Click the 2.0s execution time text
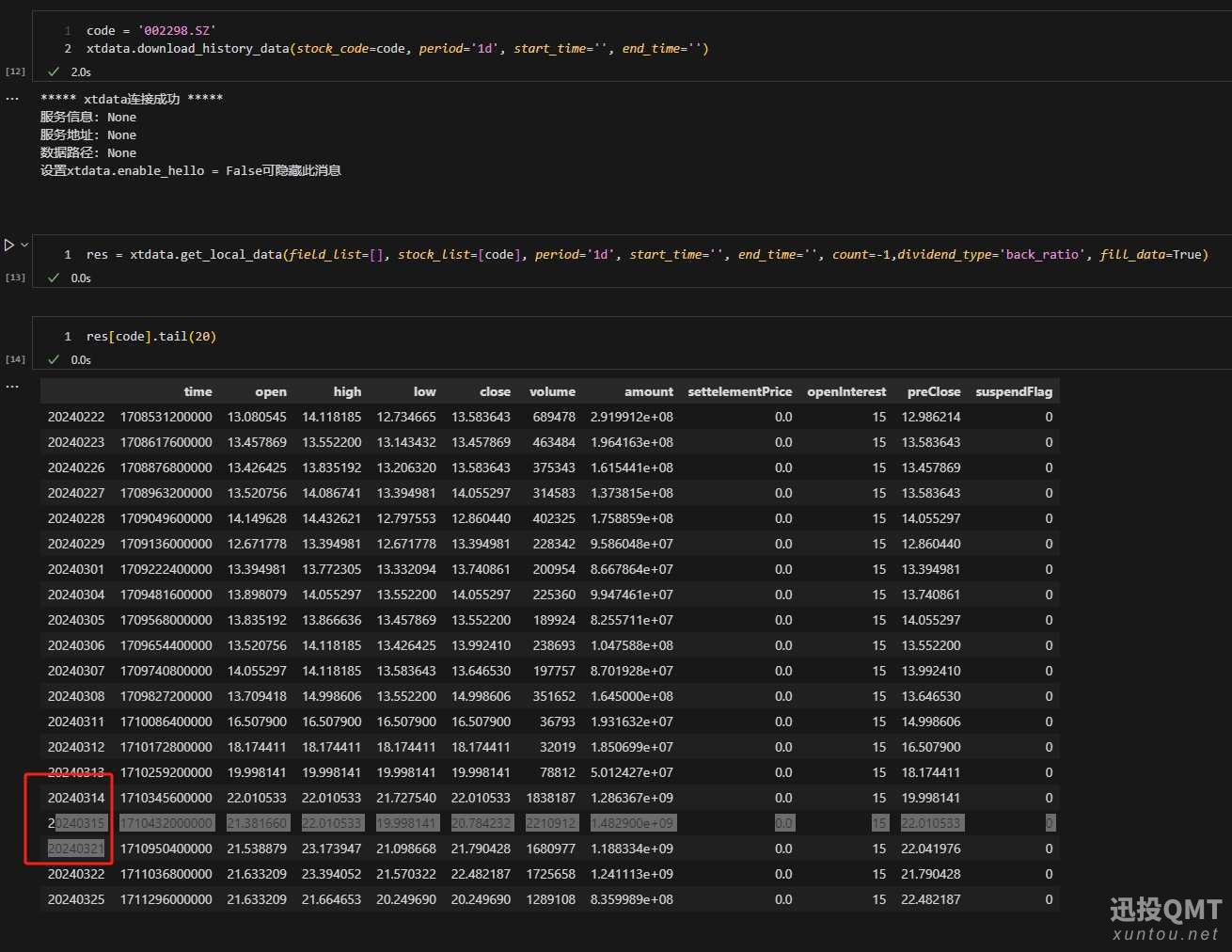 81,71
